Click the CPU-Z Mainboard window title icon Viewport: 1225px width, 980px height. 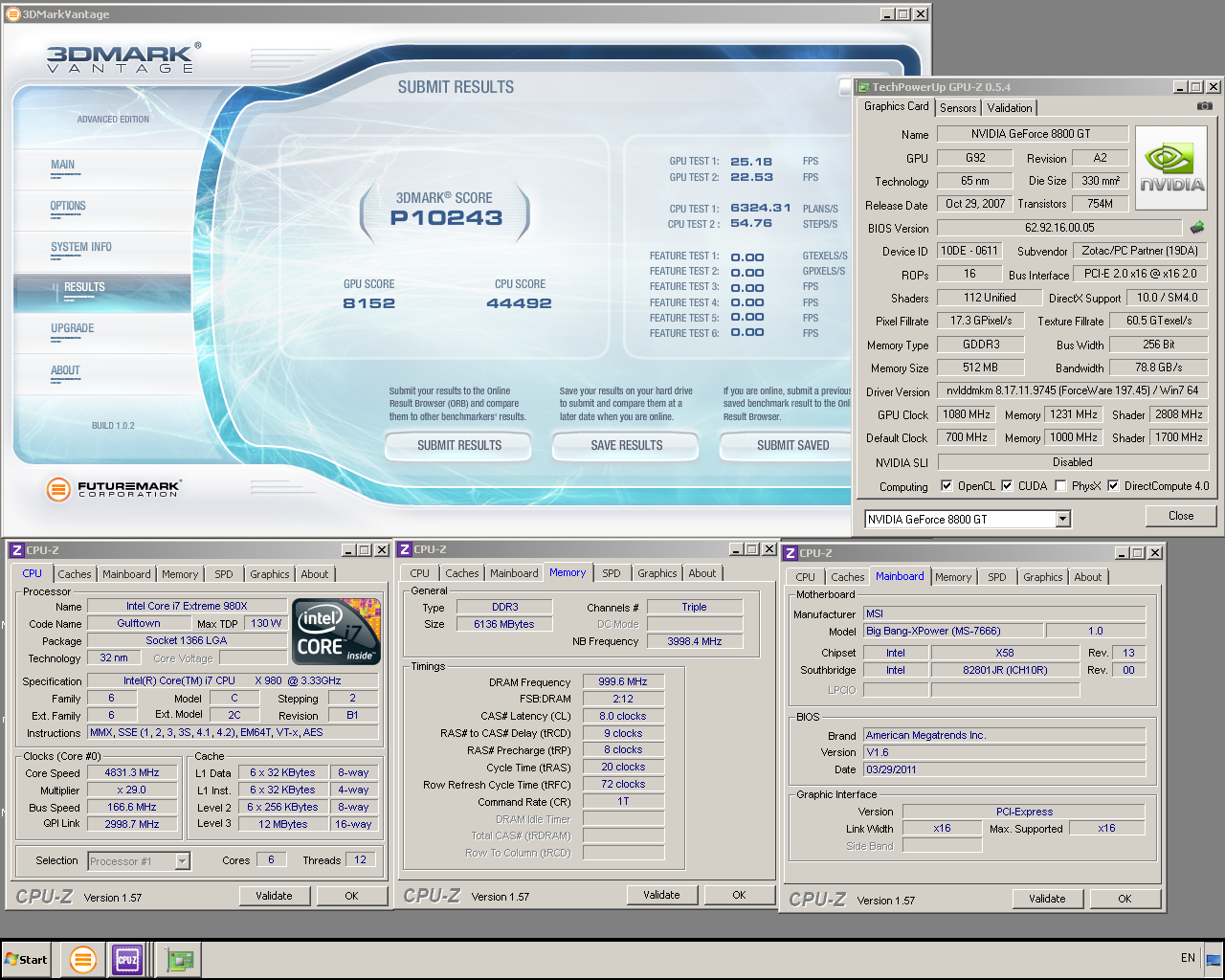791,553
